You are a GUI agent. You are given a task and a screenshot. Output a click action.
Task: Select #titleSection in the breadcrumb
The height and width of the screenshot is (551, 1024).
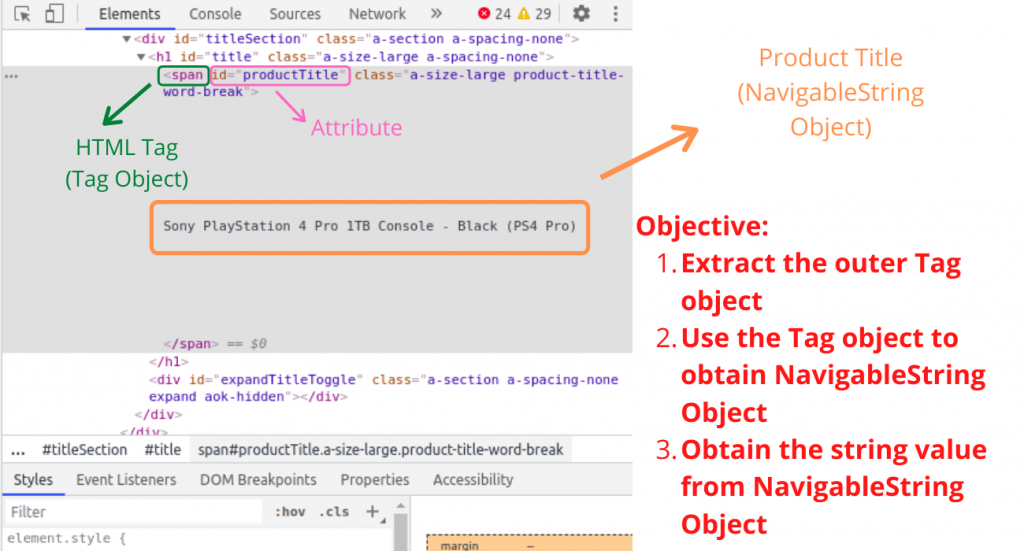84,450
